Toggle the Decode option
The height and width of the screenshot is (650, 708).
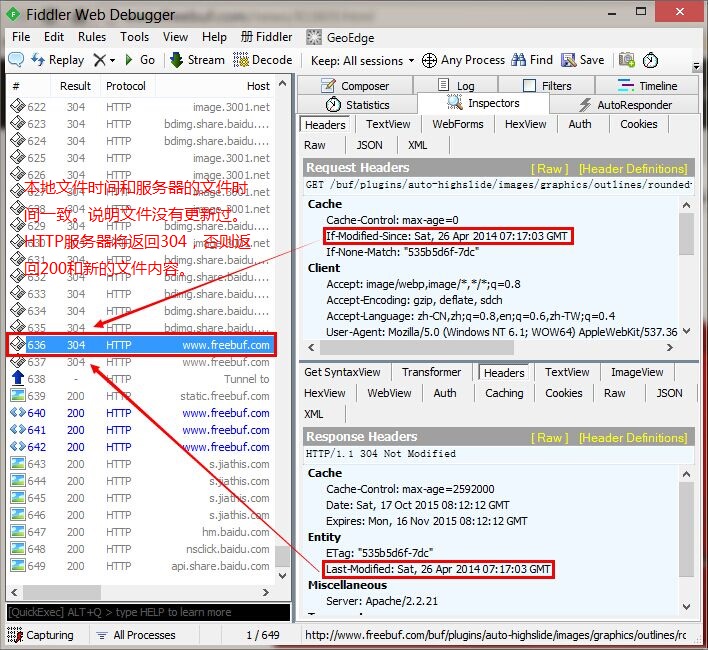pos(263,60)
